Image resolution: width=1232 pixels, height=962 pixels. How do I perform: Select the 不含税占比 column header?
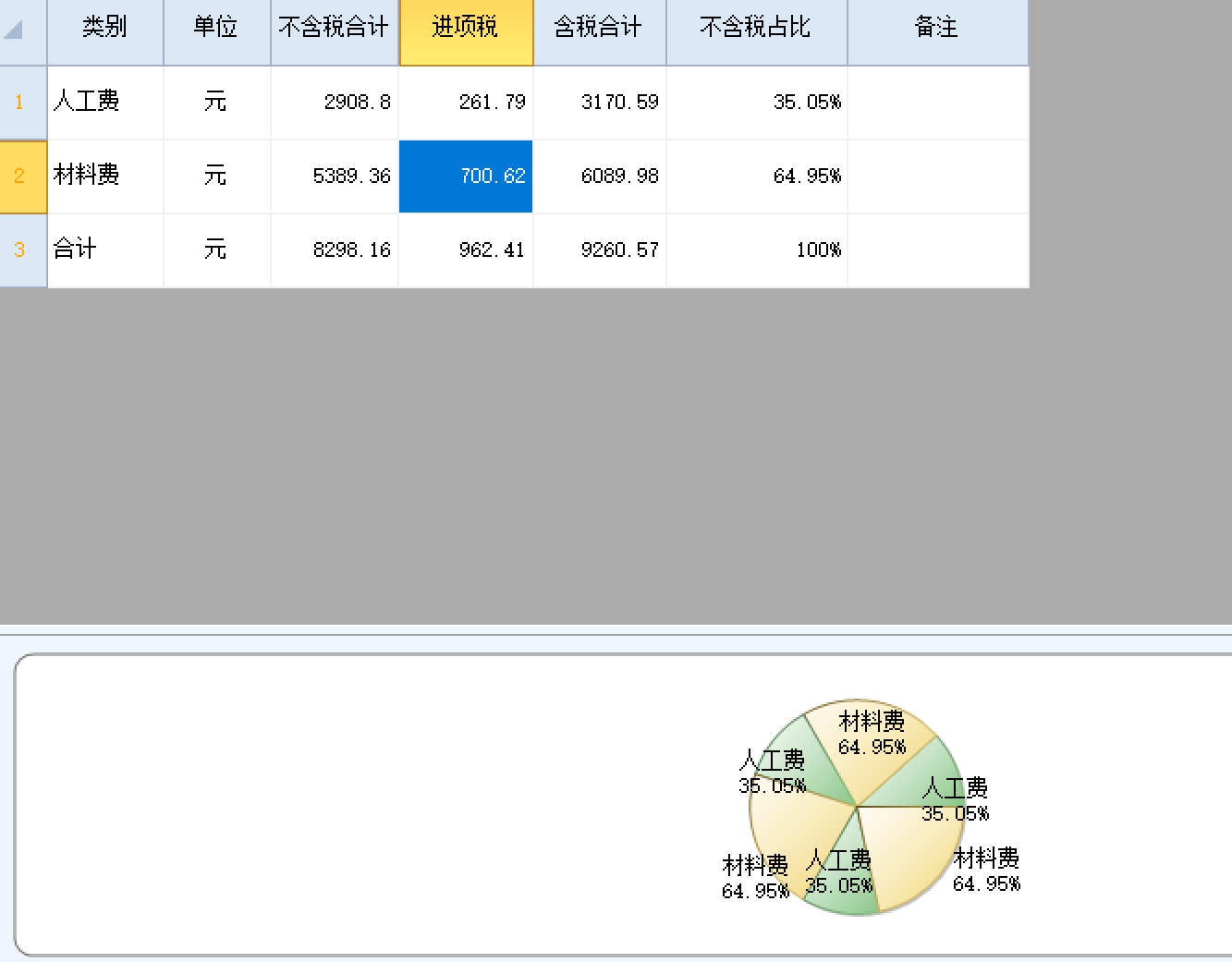(757, 32)
